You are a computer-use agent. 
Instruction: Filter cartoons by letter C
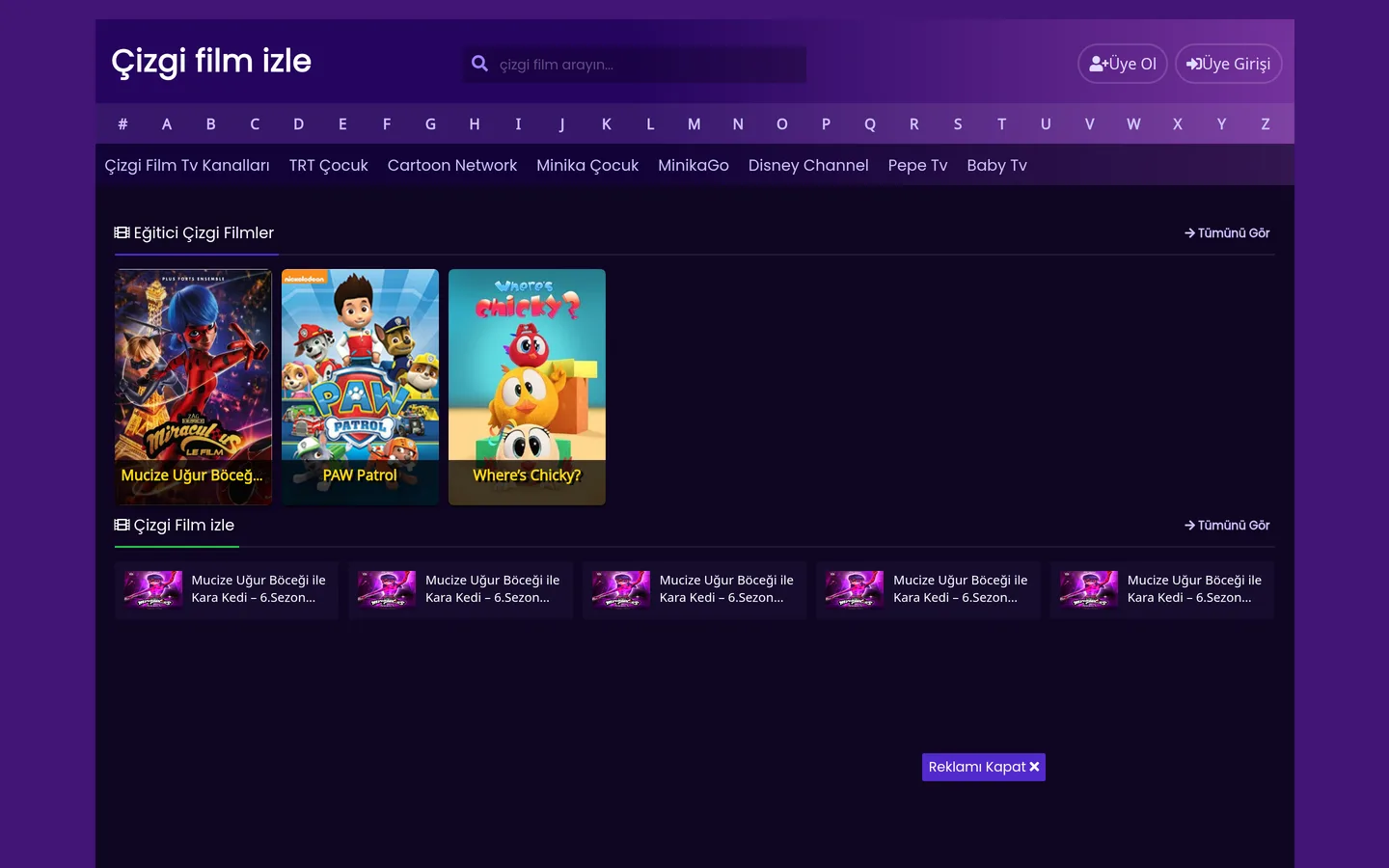point(255,123)
